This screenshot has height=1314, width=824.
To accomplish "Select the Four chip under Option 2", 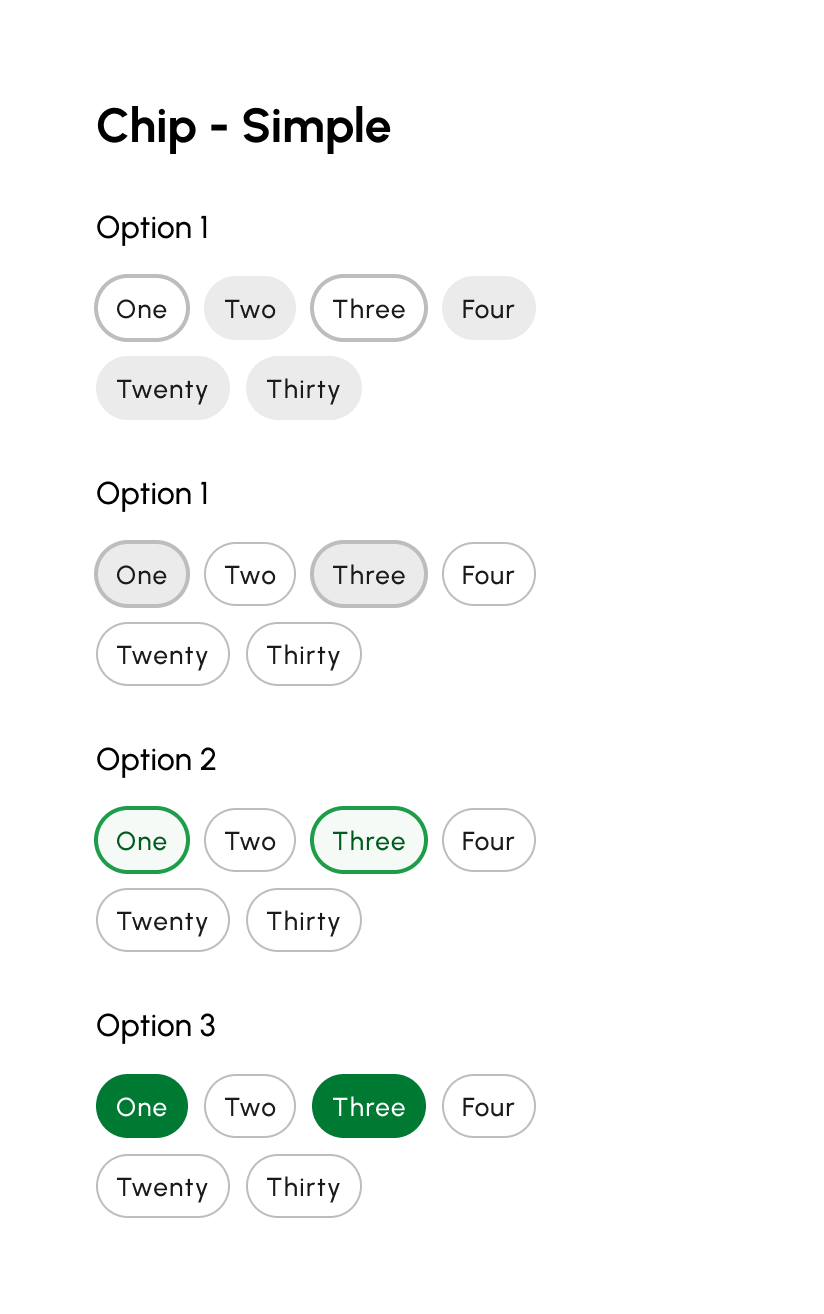I will click(x=488, y=840).
